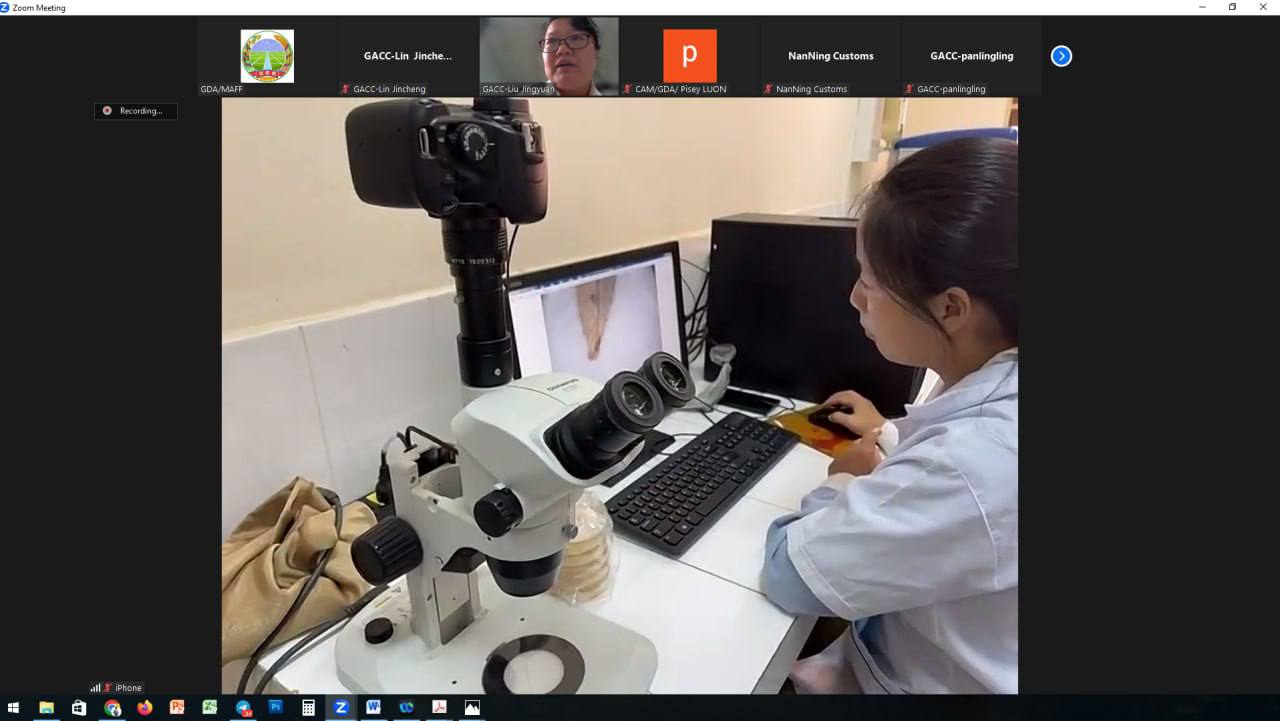Switch to Microsoft Word in the taskbar
The height and width of the screenshot is (721, 1280).
[373, 708]
